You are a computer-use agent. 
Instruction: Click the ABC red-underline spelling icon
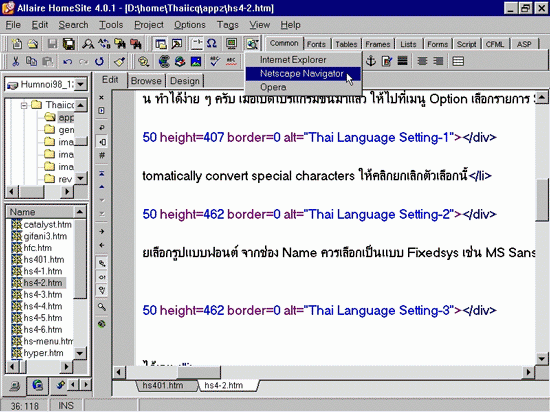tap(231, 62)
